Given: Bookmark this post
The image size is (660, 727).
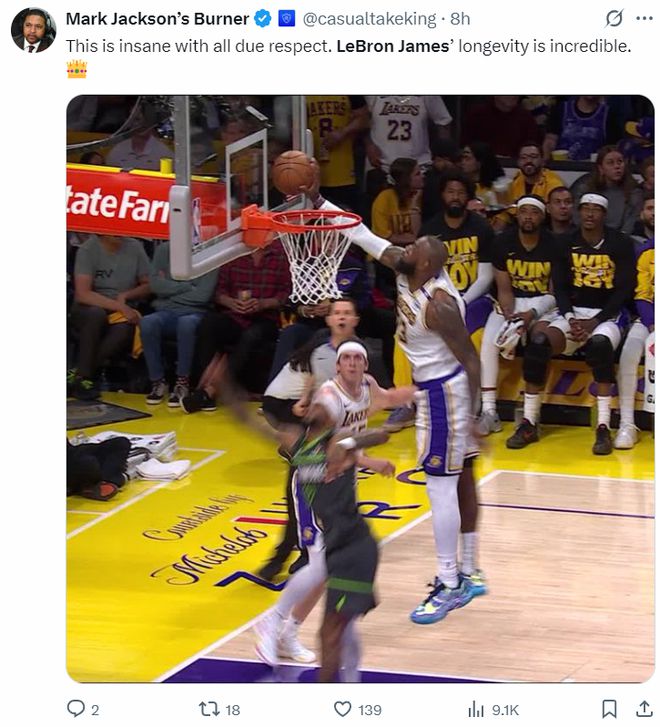Looking at the screenshot, I should [609, 709].
